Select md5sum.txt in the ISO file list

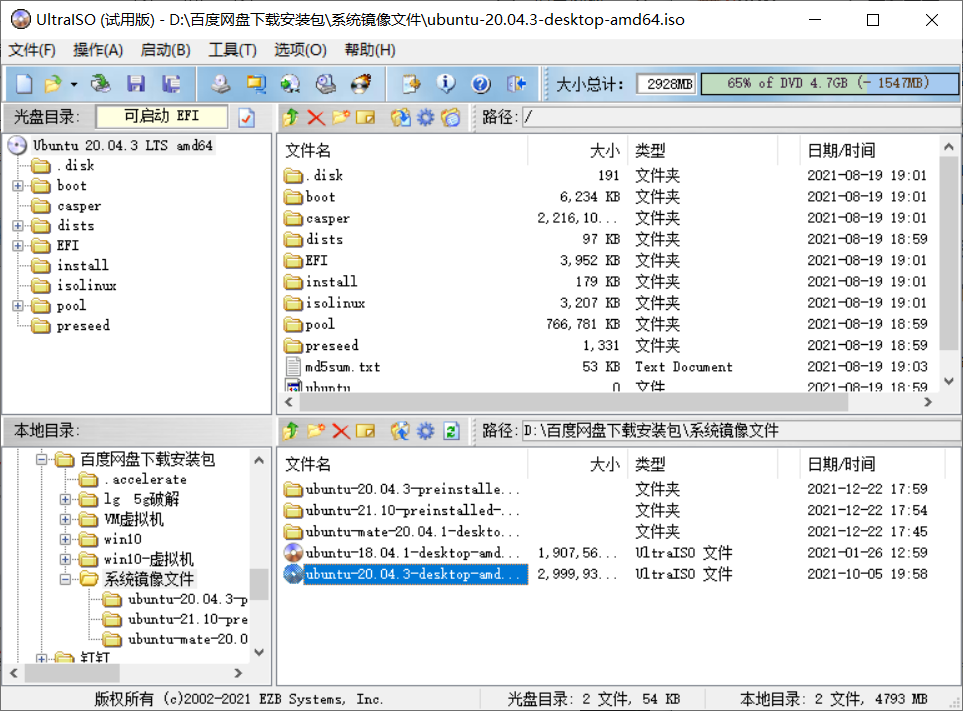pos(343,367)
